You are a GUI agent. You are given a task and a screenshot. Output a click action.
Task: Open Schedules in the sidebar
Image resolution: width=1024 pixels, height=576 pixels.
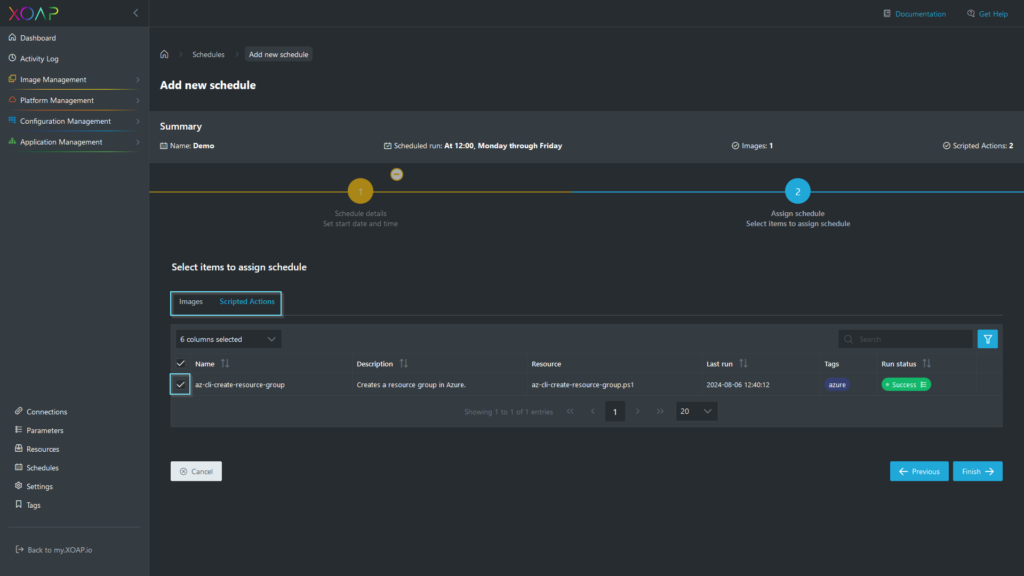[42, 468]
